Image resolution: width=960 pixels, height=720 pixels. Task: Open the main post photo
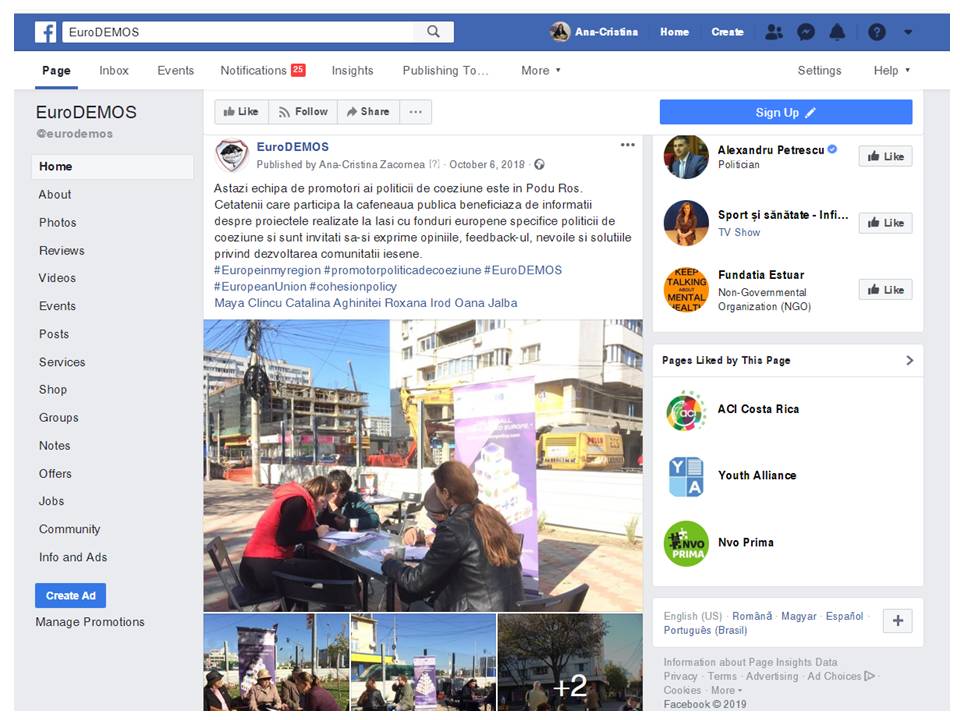[x=423, y=465]
